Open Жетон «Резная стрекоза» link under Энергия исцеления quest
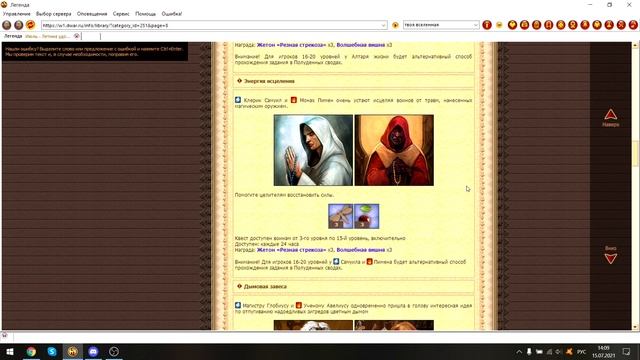Image resolution: width=640 pixels, height=360 pixels. 291,250
